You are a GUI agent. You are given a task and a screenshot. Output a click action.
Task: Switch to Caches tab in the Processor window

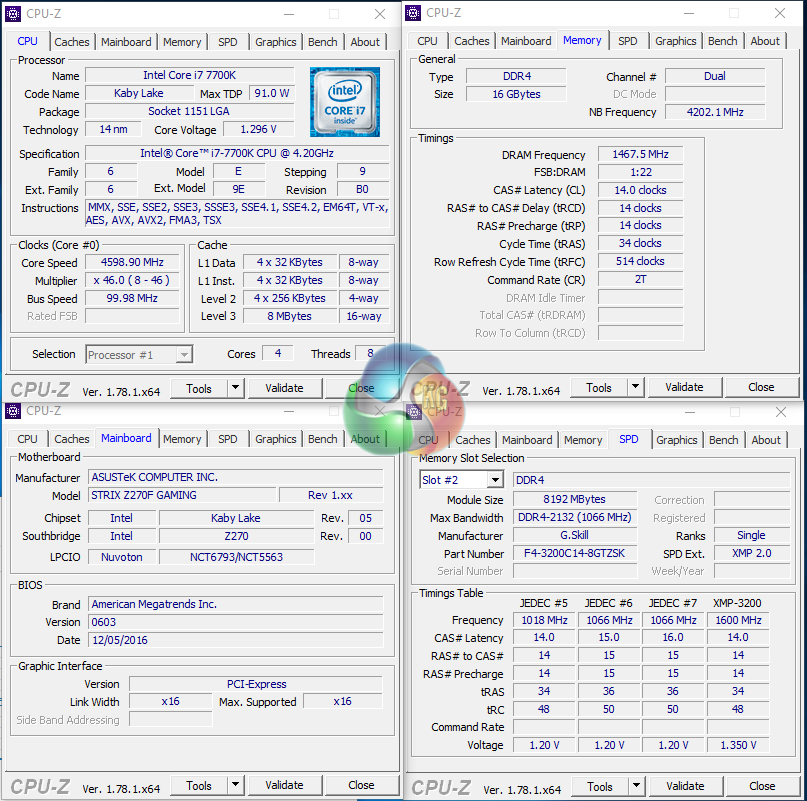click(72, 42)
